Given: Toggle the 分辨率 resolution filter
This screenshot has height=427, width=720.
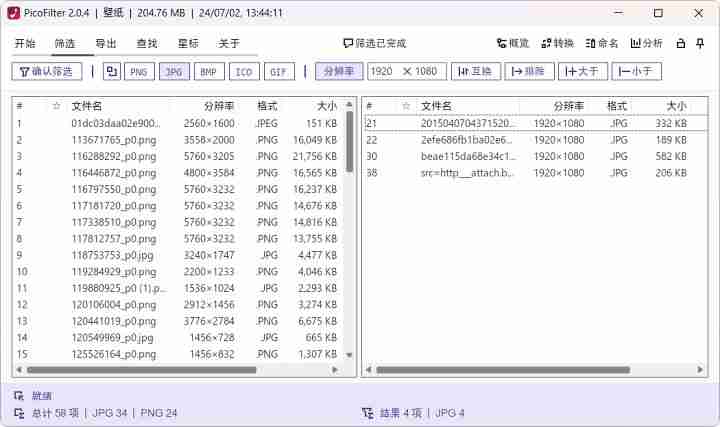Looking at the screenshot, I should tap(339, 72).
